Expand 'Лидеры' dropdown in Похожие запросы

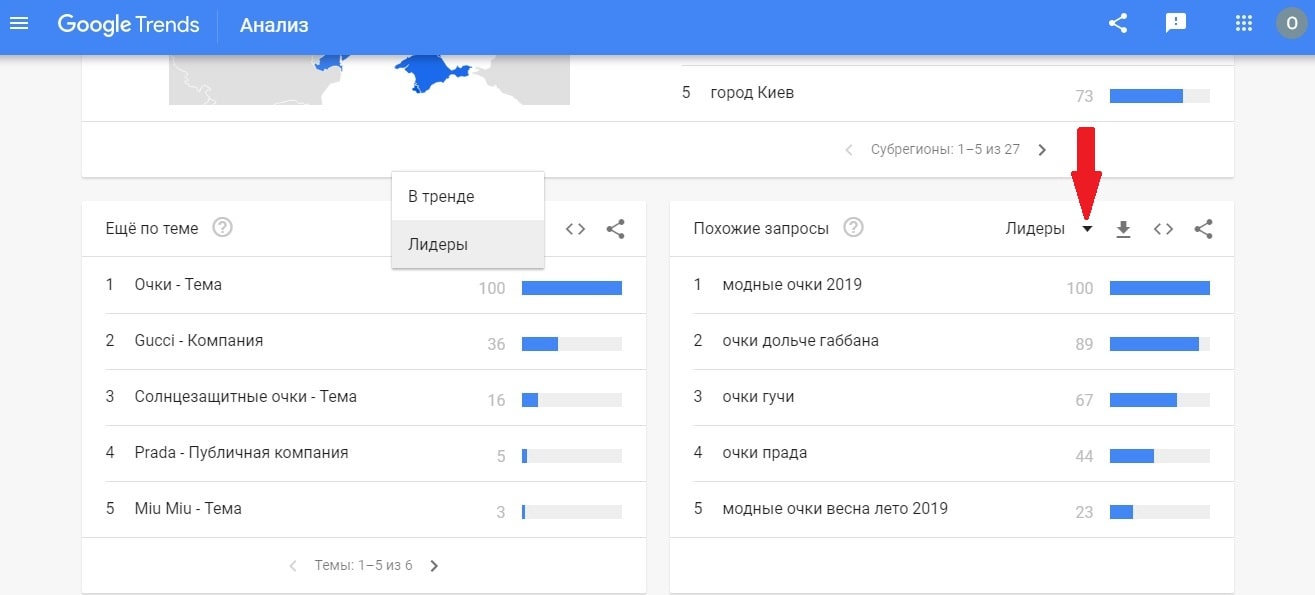click(x=1049, y=229)
